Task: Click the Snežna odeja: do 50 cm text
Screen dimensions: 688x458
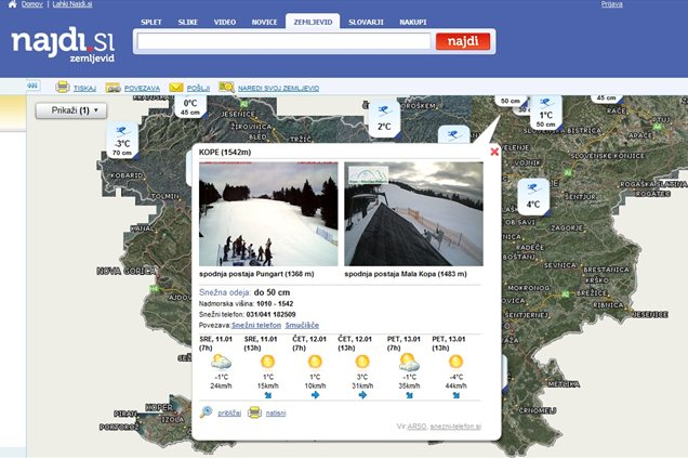Action: click(x=244, y=292)
